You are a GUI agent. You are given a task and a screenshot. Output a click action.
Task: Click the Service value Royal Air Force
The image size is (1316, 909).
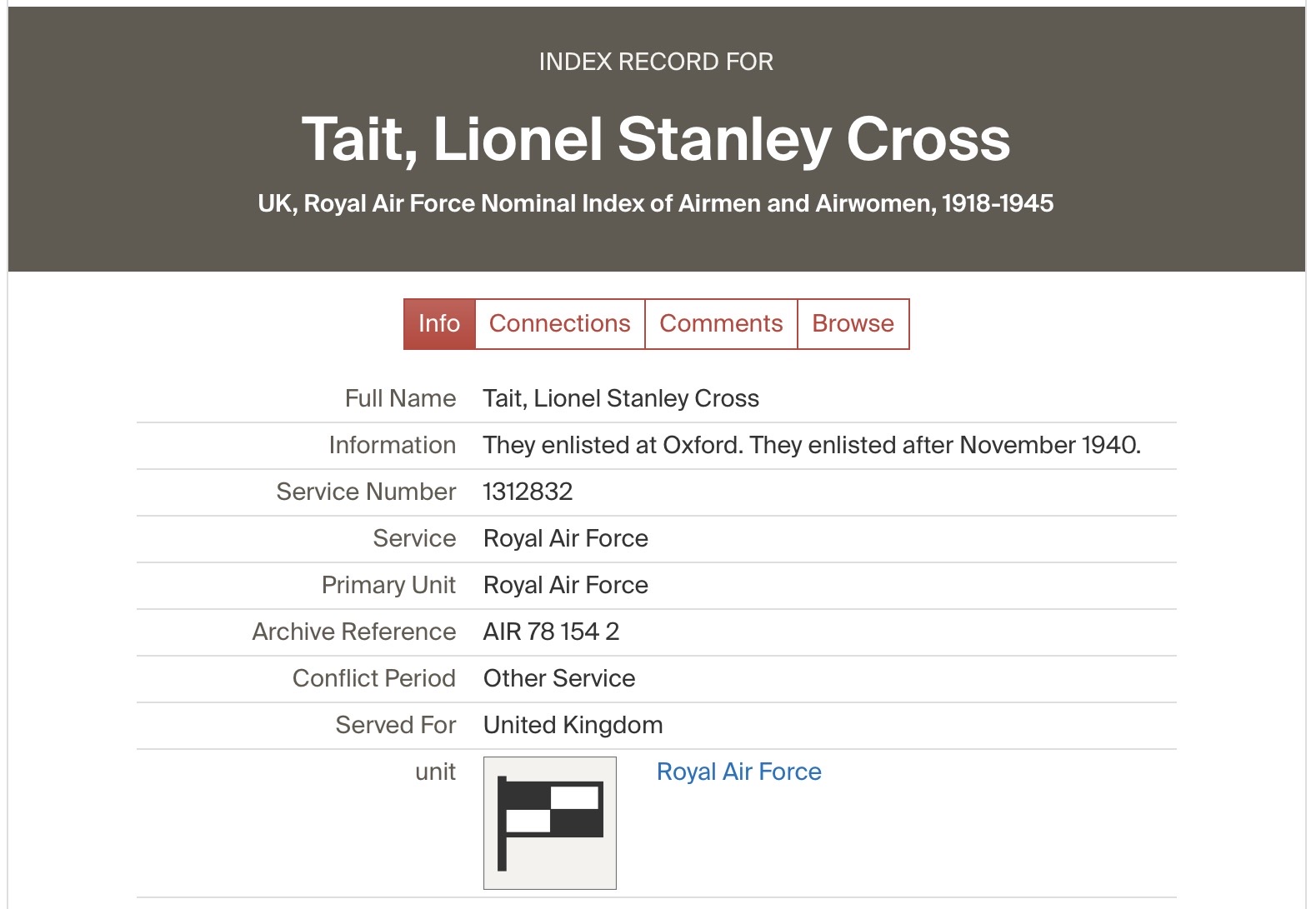(565, 538)
